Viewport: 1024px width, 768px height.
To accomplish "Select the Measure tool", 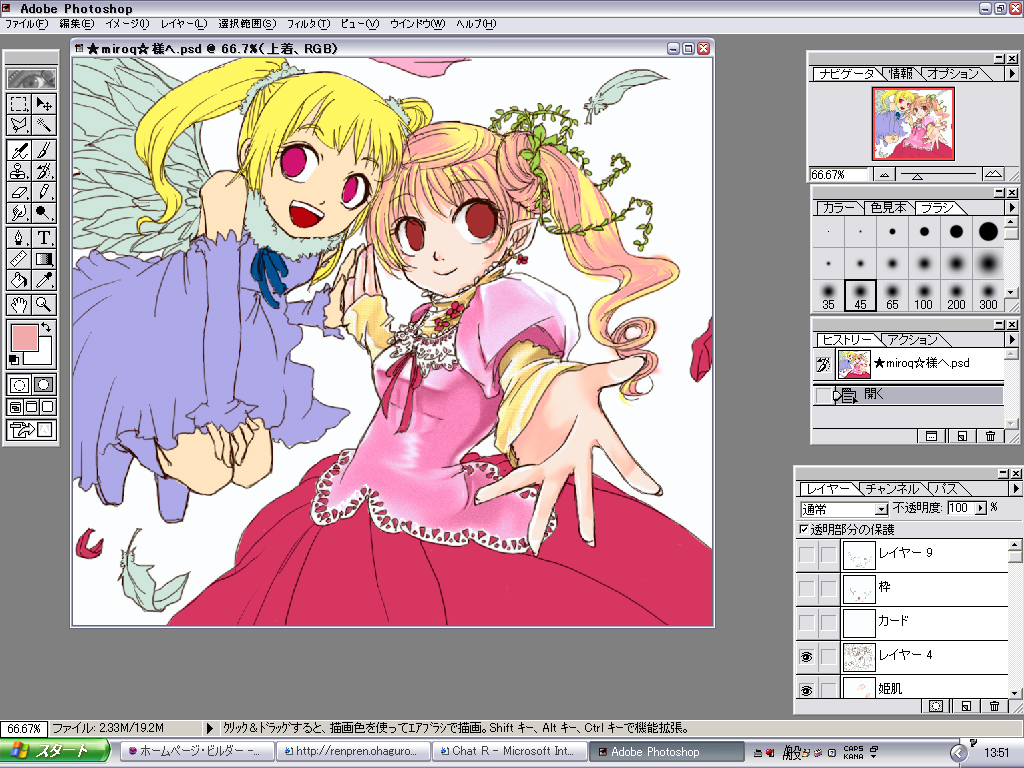I will [x=19, y=259].
